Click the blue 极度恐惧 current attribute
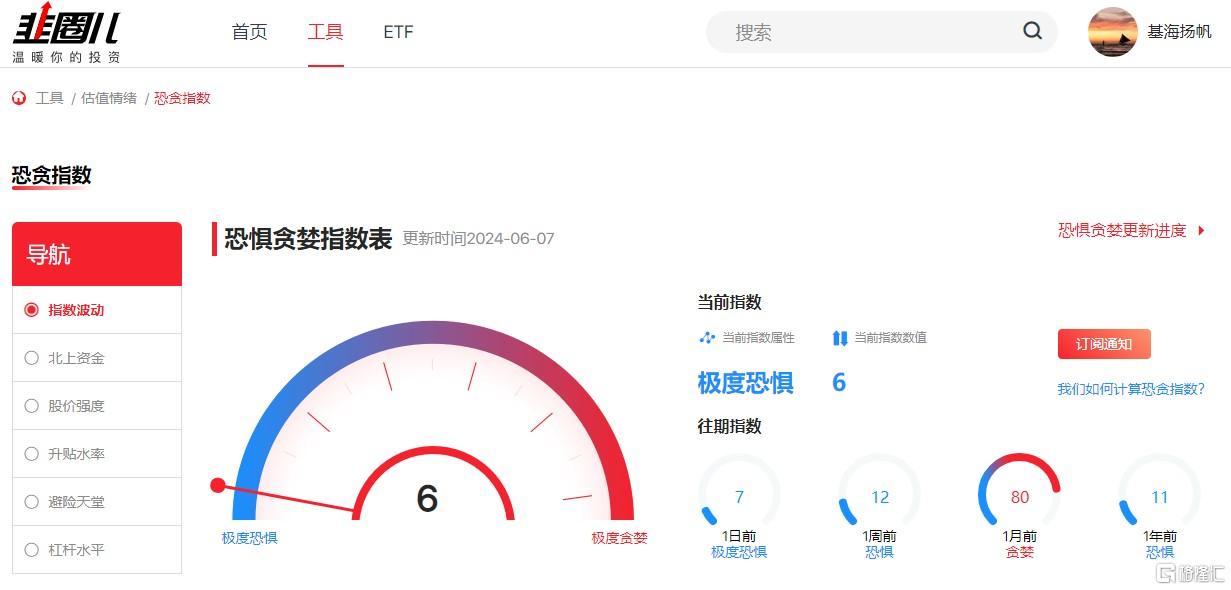 745,383
